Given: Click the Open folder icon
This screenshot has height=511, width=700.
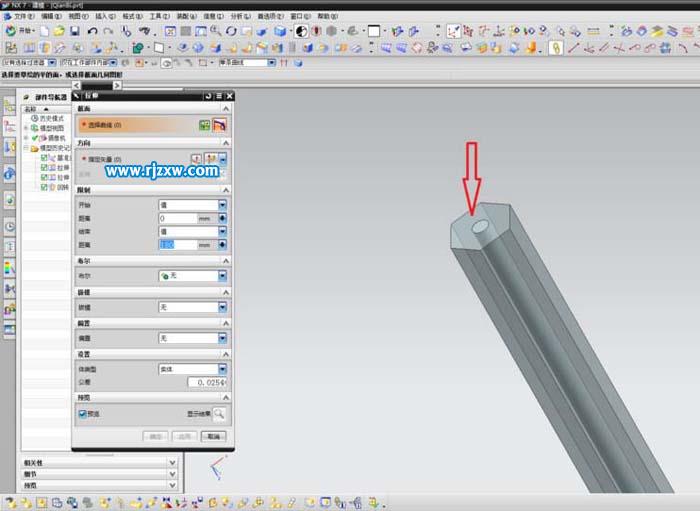Looking at the screenshot, I should (x=60, y=31).
